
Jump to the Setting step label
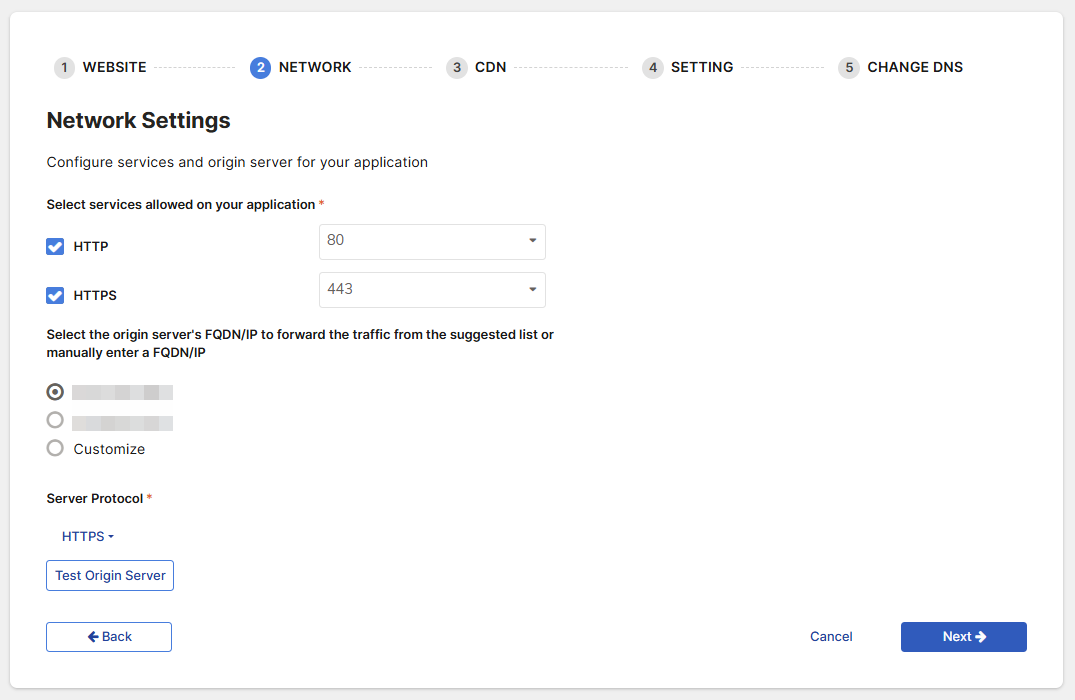(702, 68)
